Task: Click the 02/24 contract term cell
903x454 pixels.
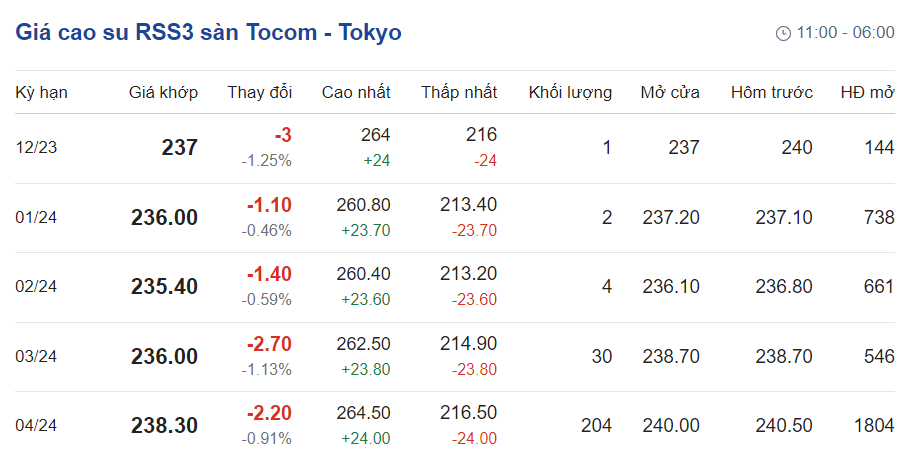Action: tap(36, 286)
